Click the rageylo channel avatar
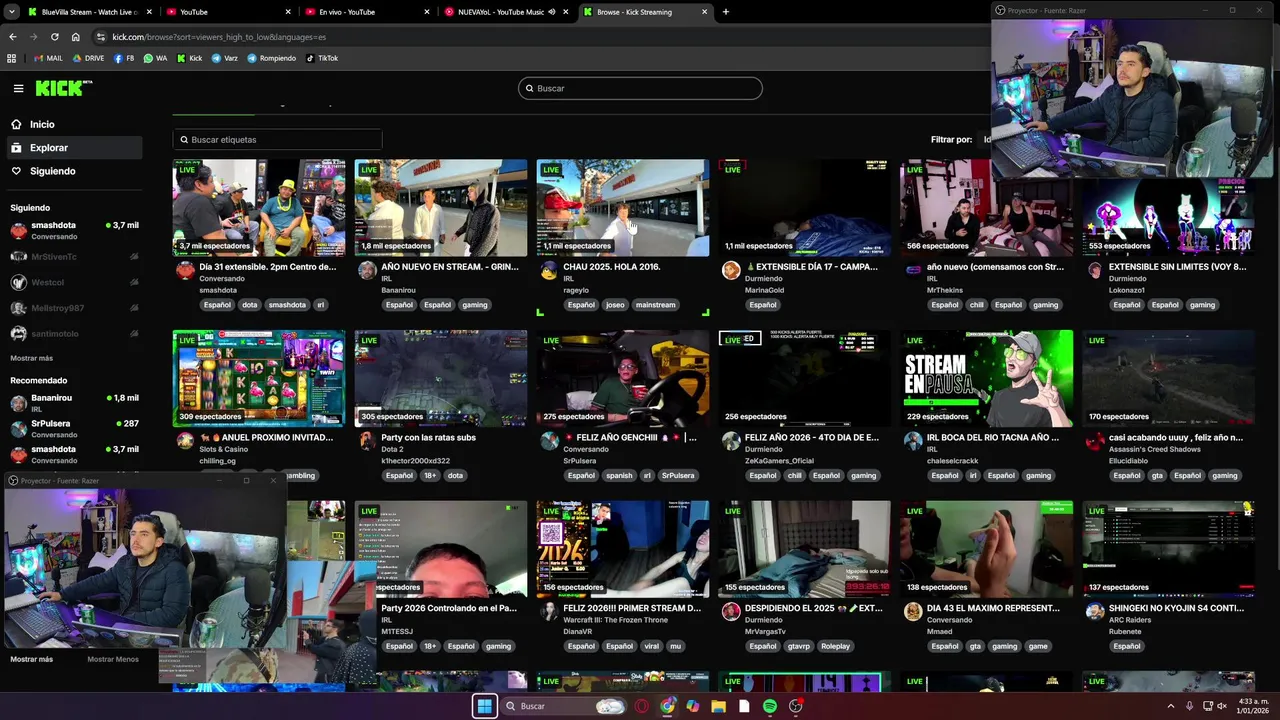The height and width of the screenshot is (720, 1280). point(549,270)
